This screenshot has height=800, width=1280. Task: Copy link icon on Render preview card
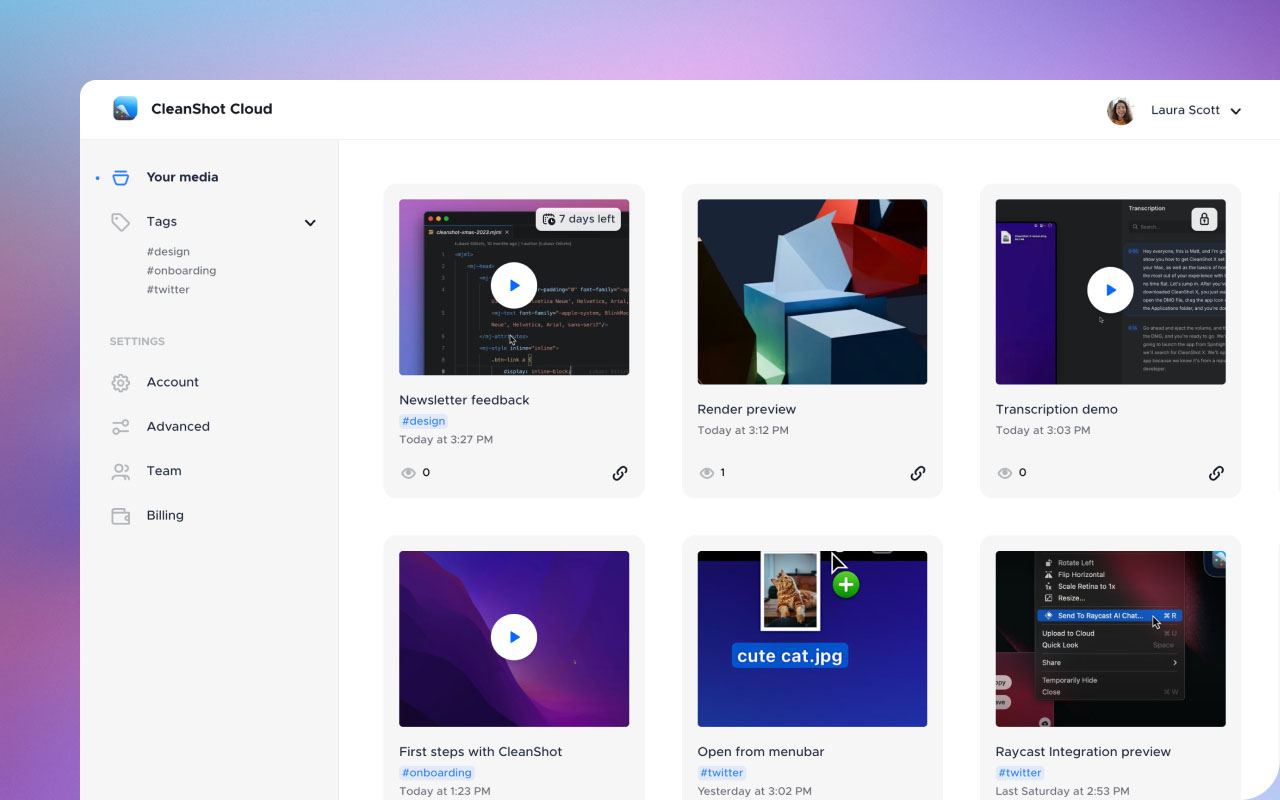[918, 473]
